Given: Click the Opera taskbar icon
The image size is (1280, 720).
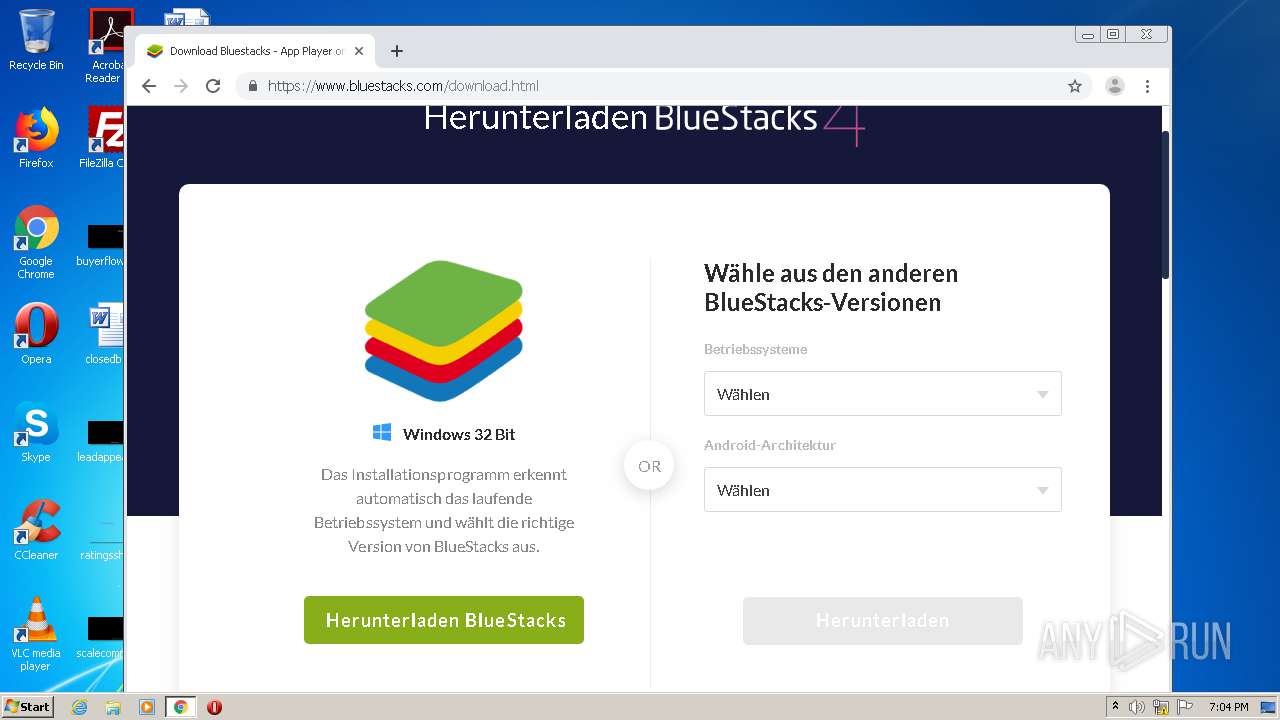Looking at the screenshot, I should pyautogui.click(x=214, y=707).
